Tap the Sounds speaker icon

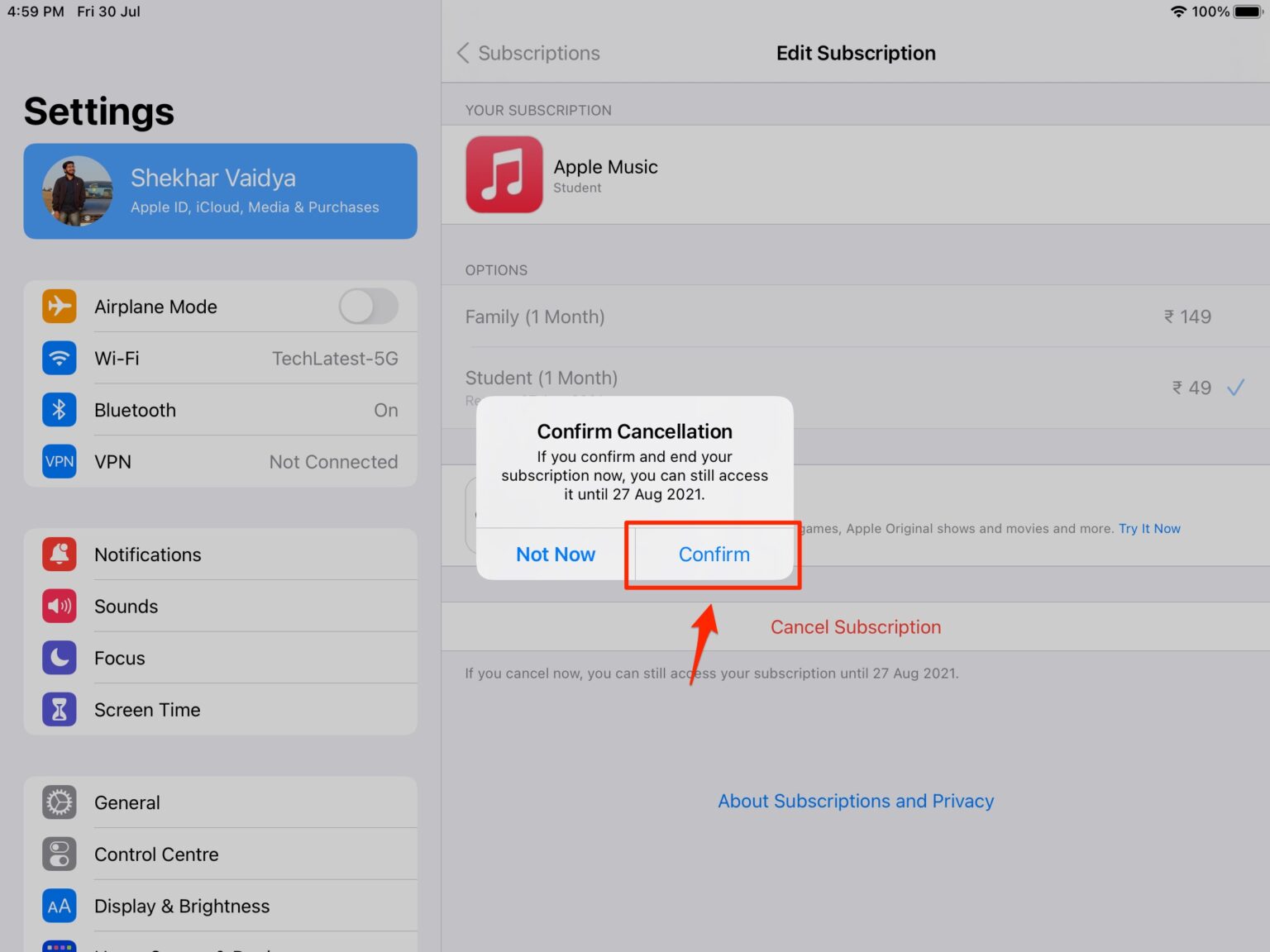click(60, 606)
